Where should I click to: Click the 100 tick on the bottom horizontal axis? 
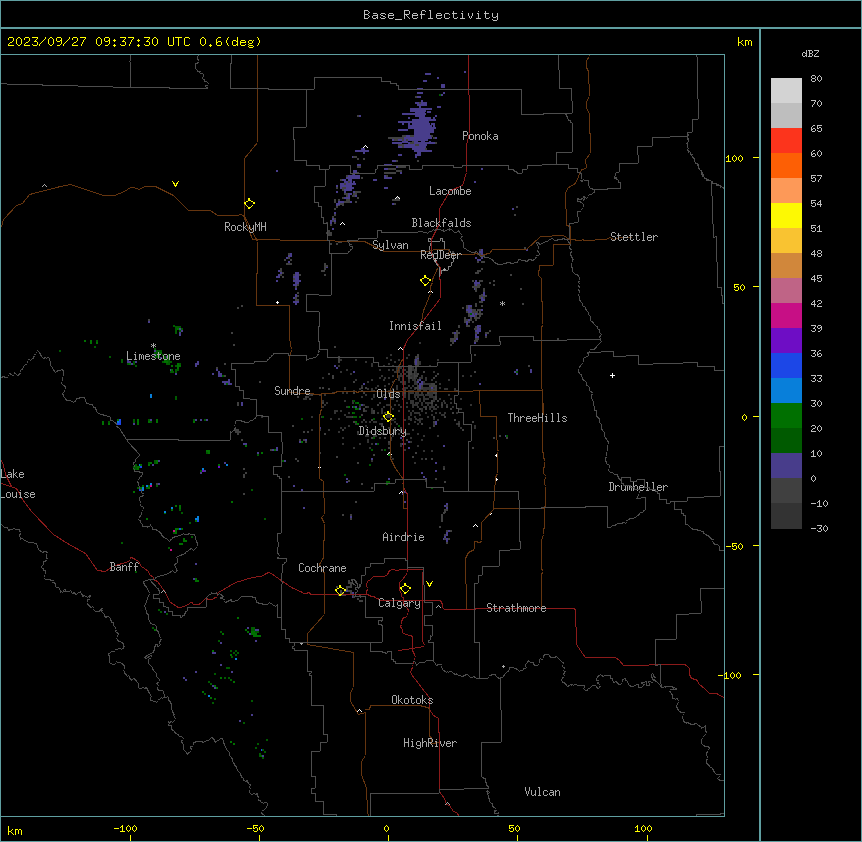pyautogui.click(x=643, y=828)
